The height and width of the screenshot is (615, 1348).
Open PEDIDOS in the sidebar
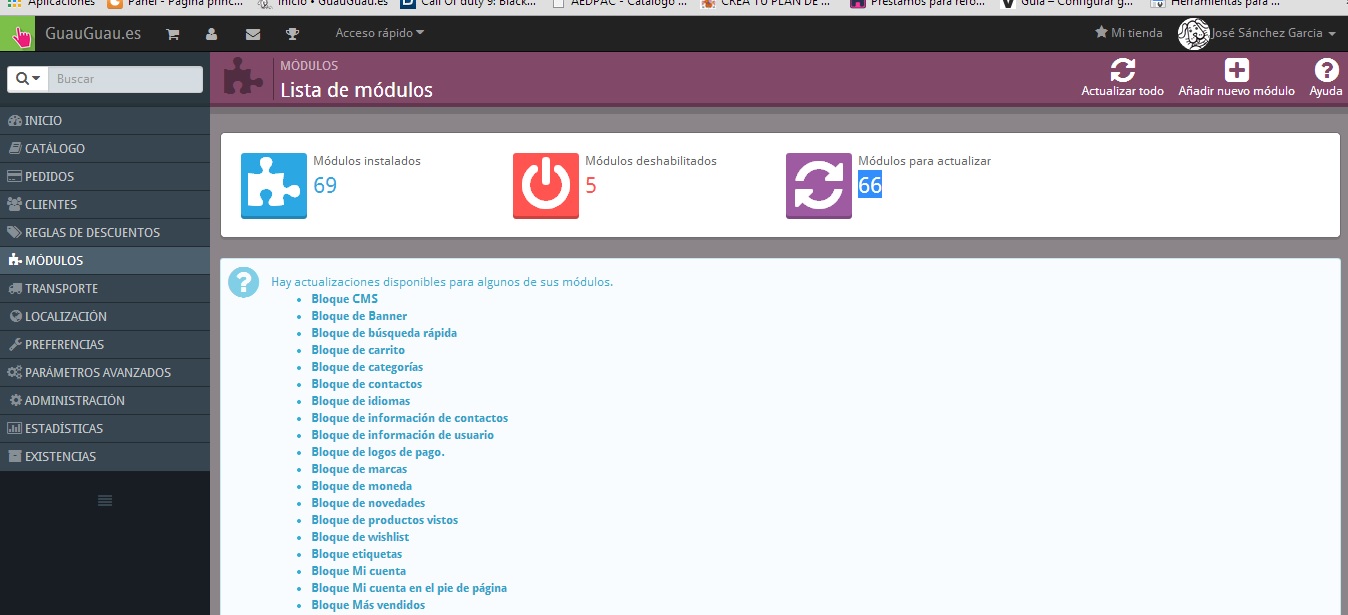click(105, 176)
